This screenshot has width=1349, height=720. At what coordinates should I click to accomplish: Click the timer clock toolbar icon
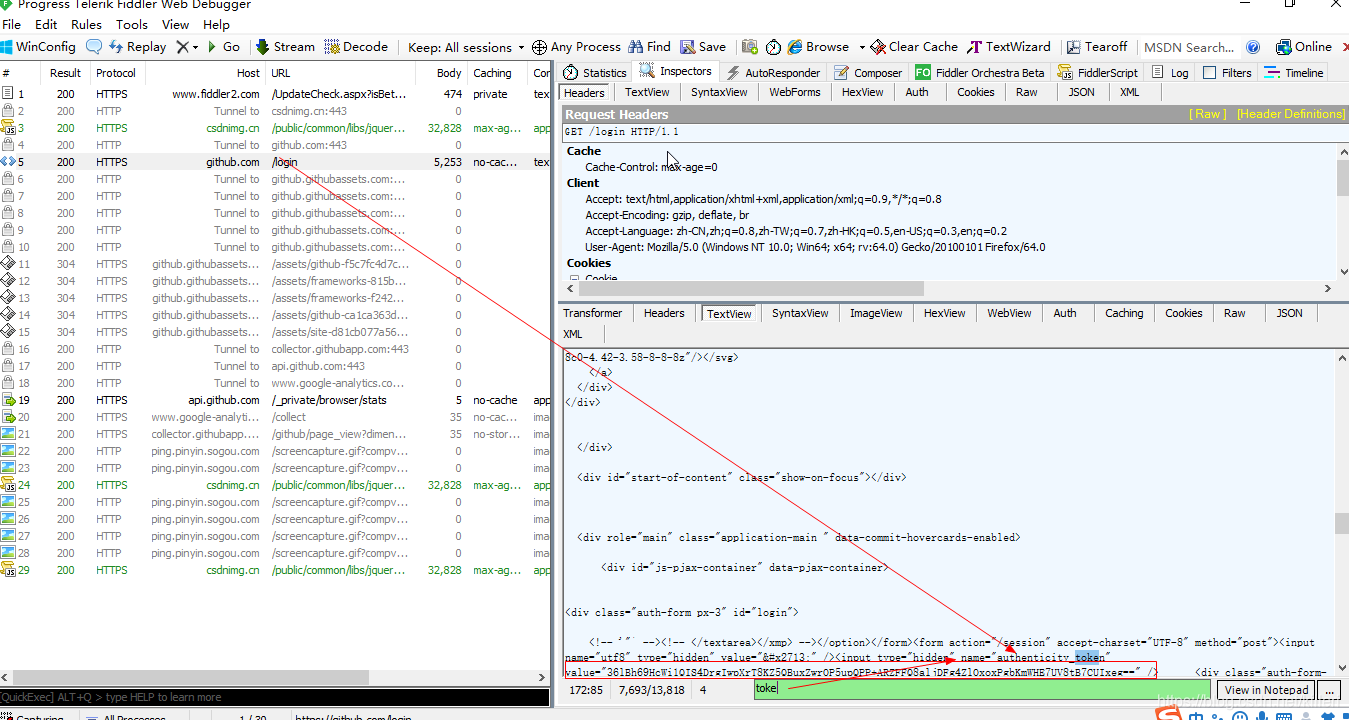click(773, 47)
